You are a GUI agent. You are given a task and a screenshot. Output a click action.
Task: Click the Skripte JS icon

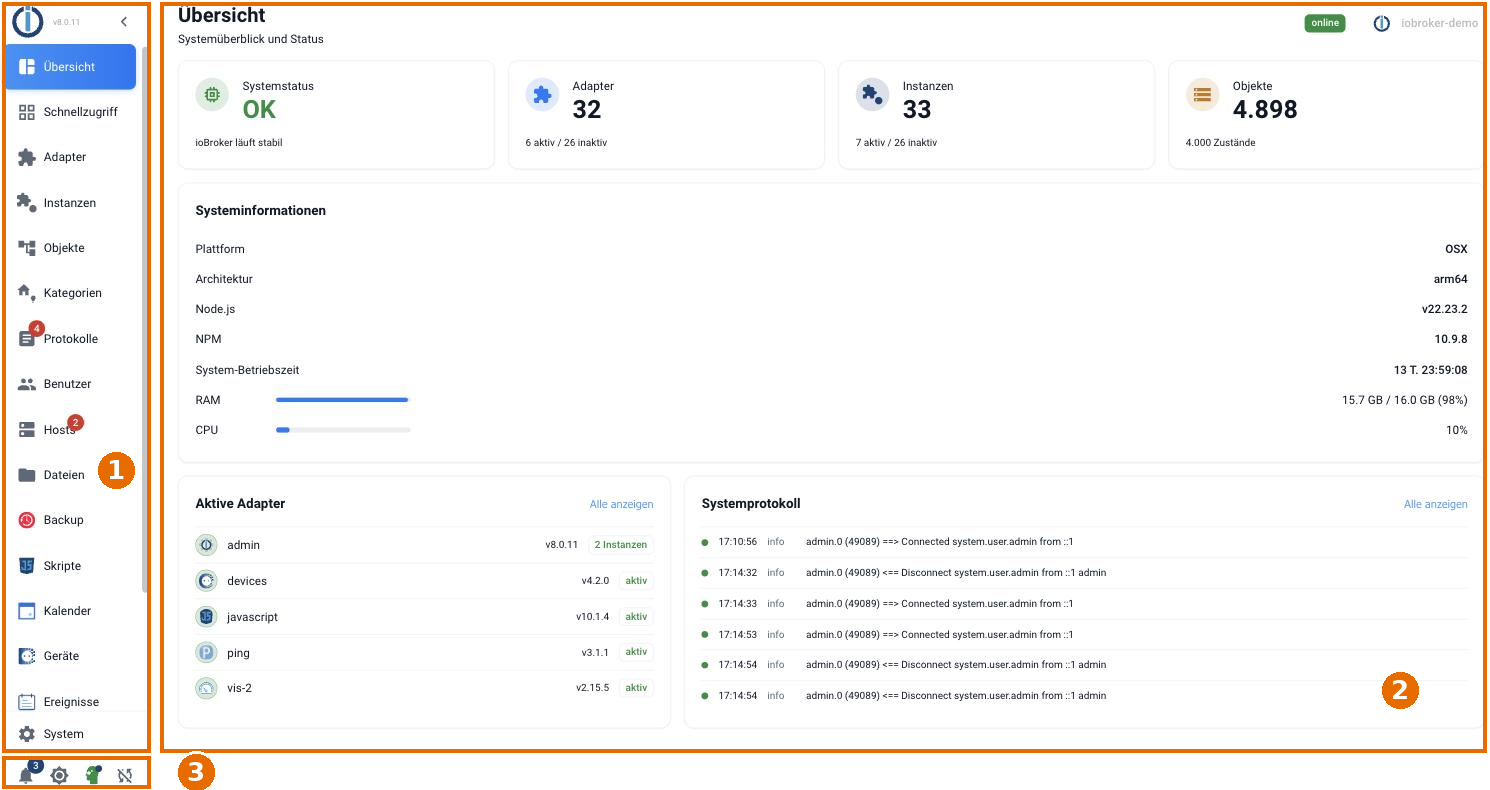coord(27,566)
